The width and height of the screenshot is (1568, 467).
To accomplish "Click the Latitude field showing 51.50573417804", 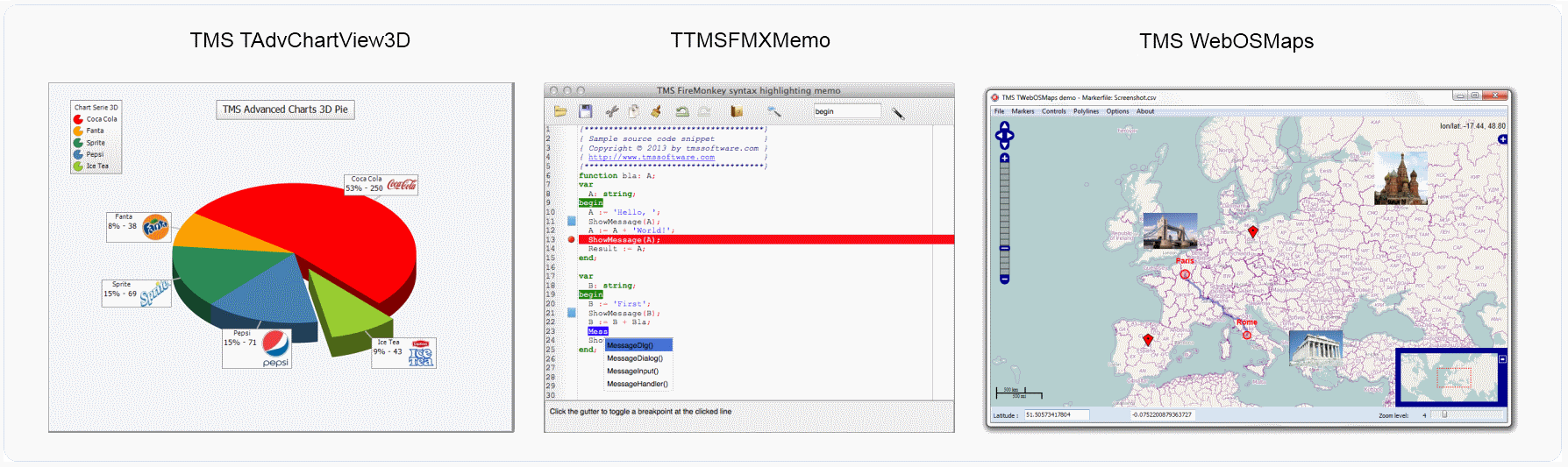I will [1056, 414].
